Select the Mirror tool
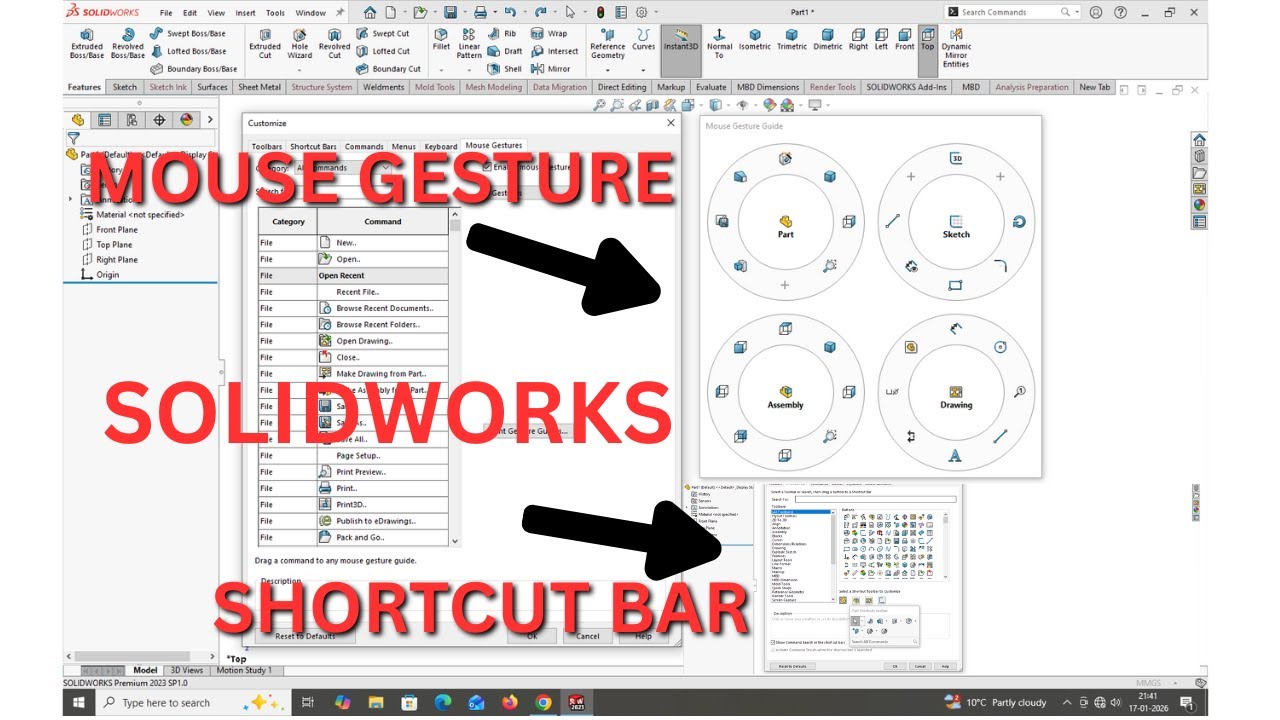The height and width of the screenshot is (720, 1280). click(551, 69)
